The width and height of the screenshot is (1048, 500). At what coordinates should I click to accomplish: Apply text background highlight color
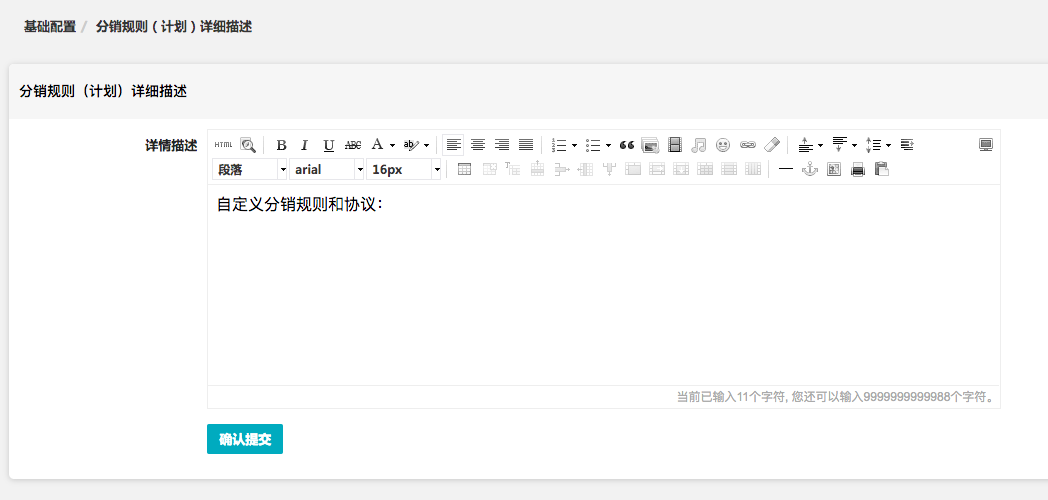[x=412, y=144]
